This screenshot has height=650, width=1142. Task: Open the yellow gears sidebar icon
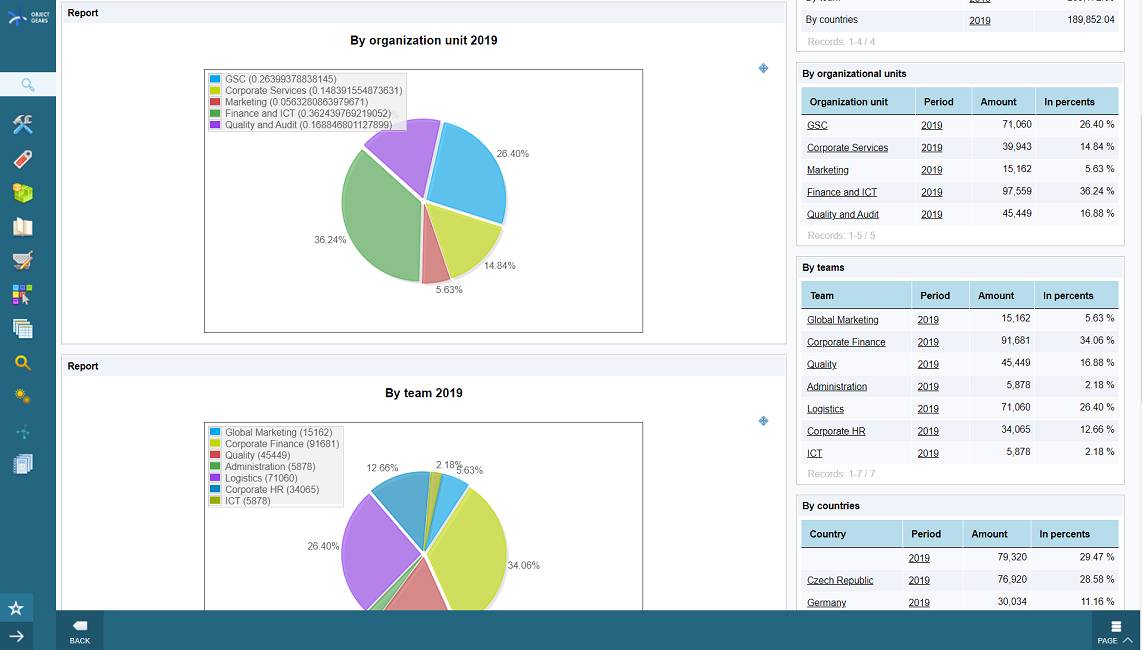click(23, 396)
